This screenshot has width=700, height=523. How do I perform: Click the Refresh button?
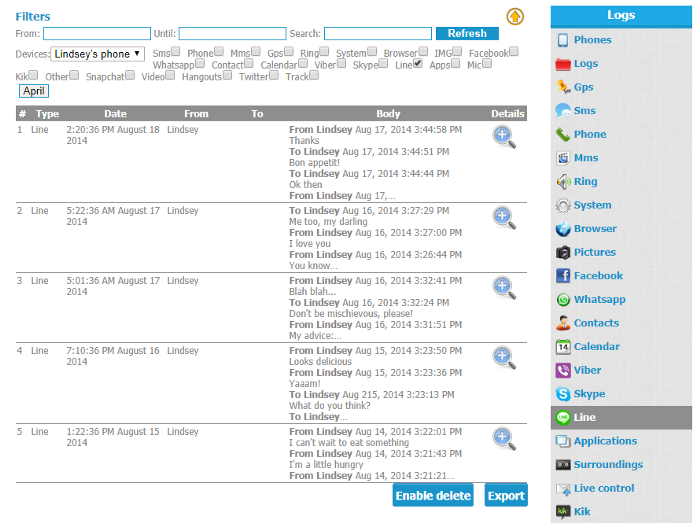pyautogui.click(x=467, y=33)
